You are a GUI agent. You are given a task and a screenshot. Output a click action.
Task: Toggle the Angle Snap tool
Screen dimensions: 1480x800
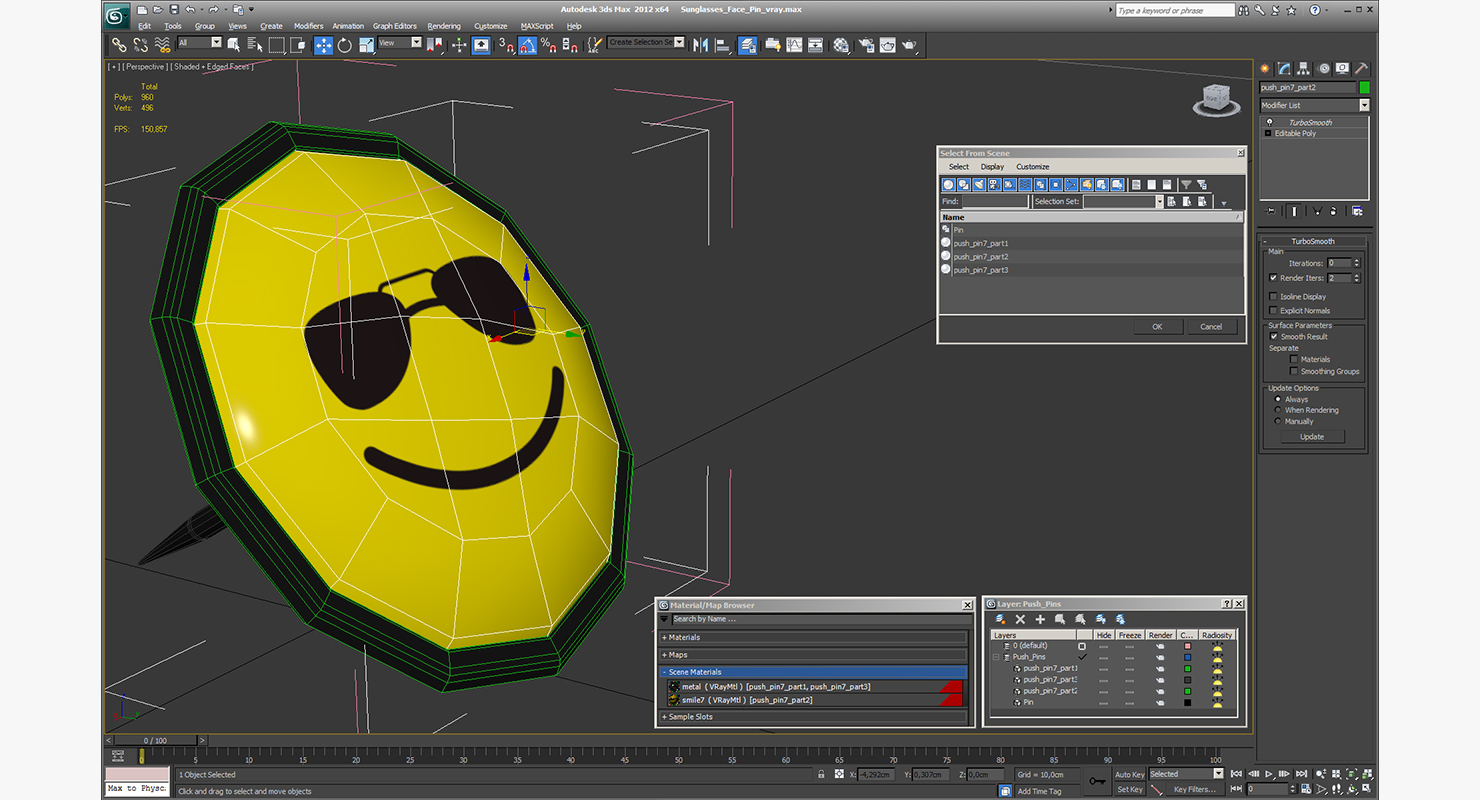pos(527,45)
